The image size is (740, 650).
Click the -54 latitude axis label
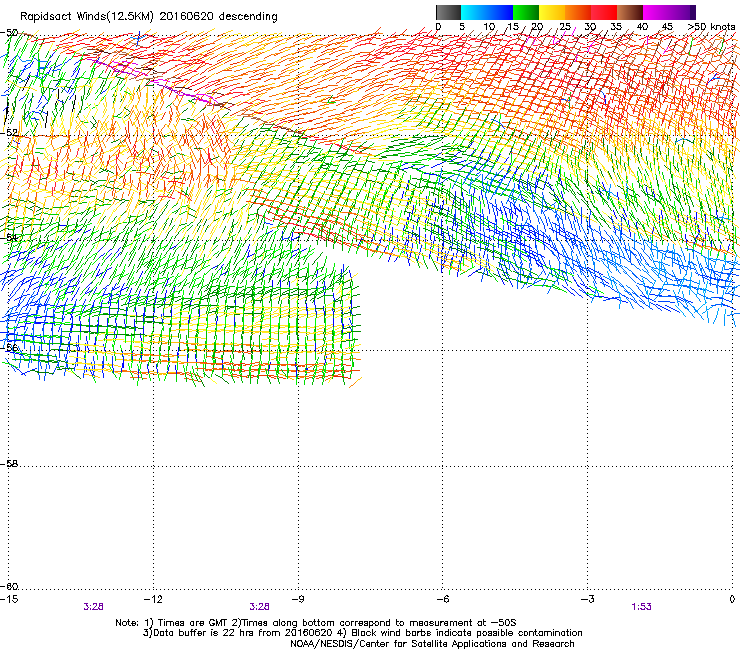[9, 237]
